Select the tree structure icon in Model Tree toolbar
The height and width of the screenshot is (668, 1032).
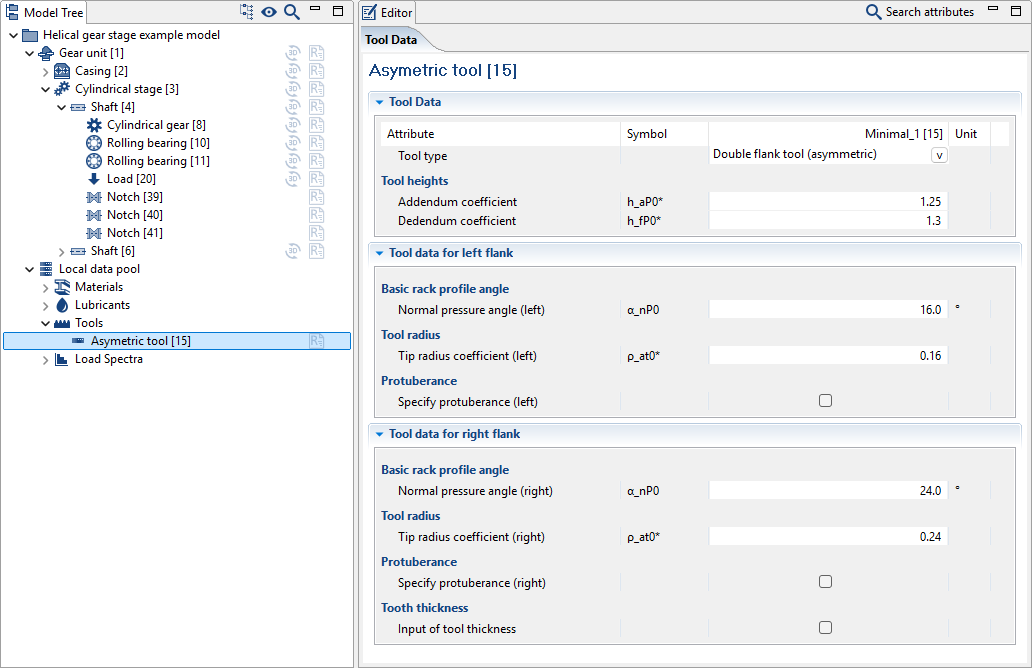tap(245, 12)
